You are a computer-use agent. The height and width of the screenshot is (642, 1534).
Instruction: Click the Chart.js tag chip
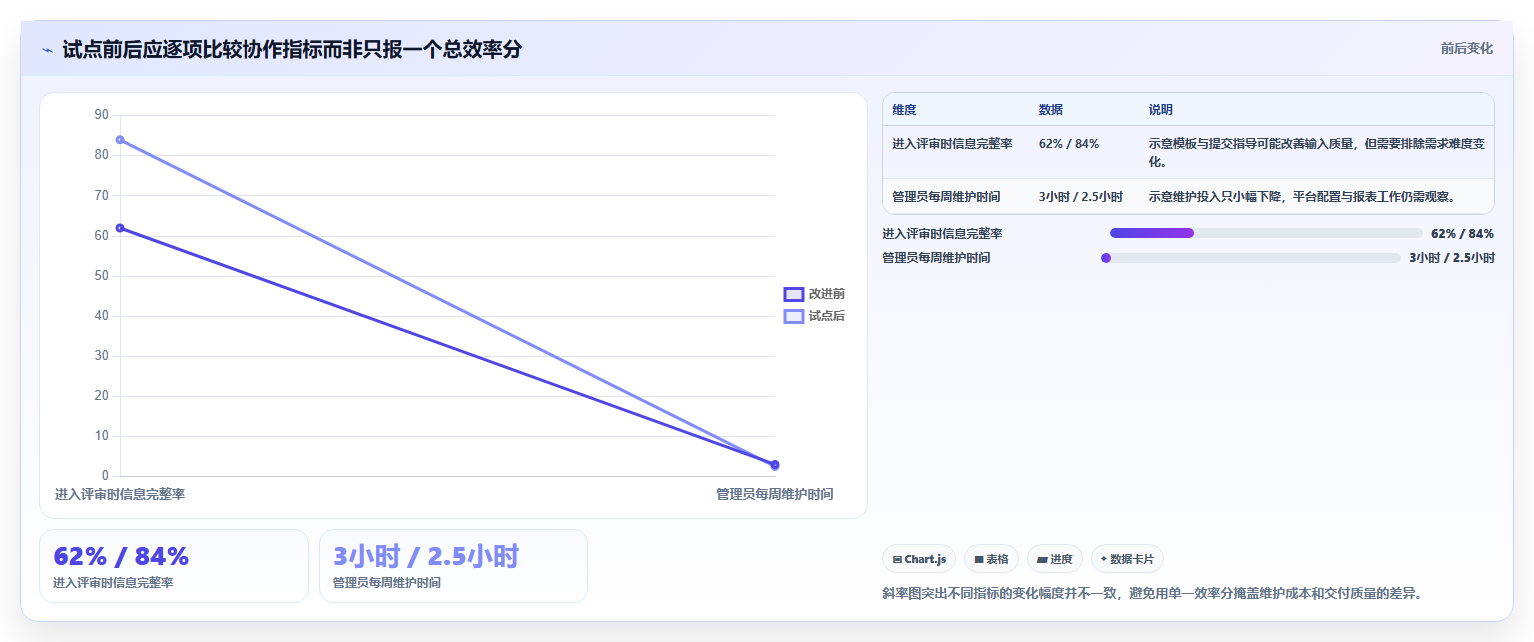point(919,559)
